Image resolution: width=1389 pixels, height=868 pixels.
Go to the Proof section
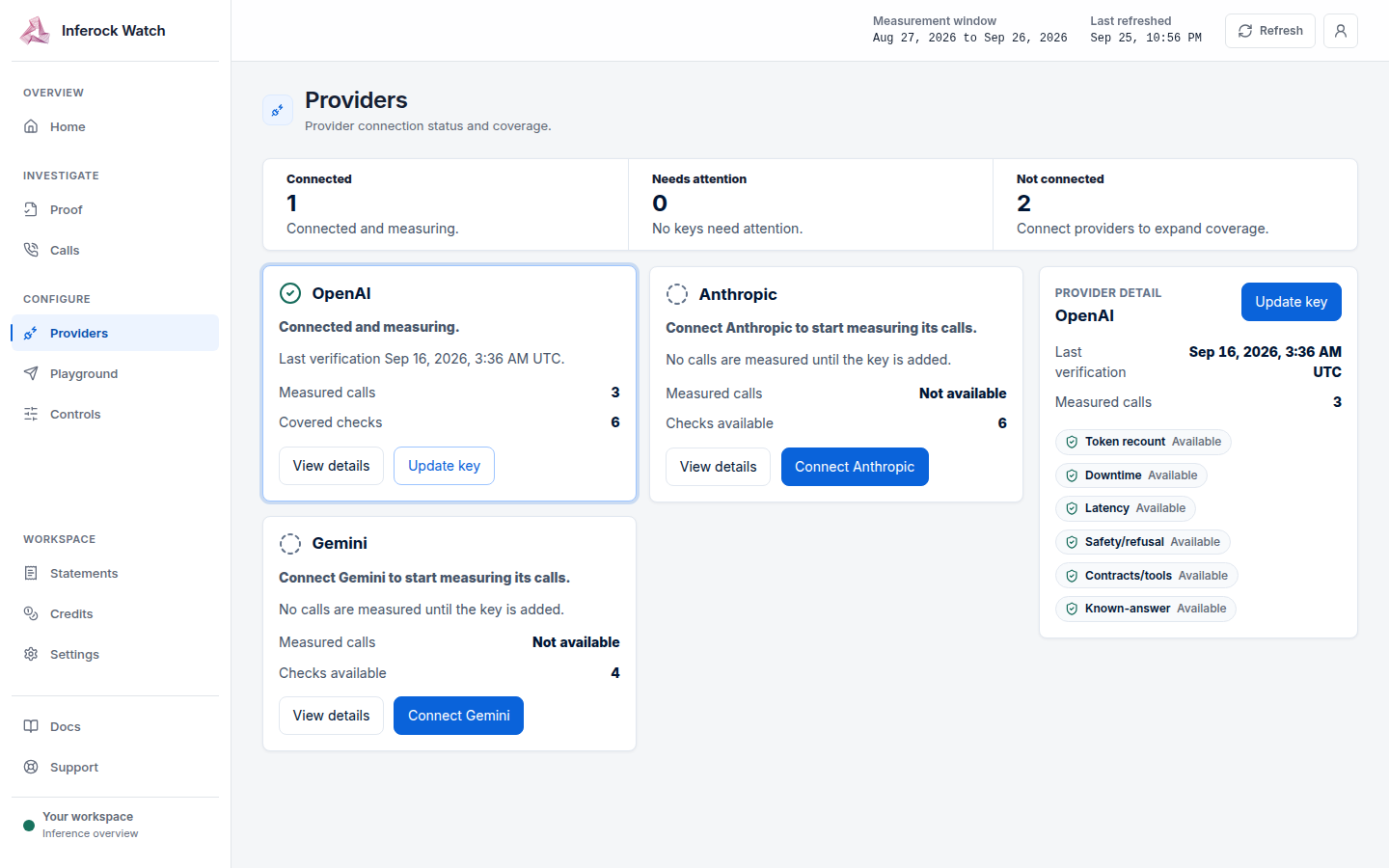pyautogui.click(x=115, y=209)
